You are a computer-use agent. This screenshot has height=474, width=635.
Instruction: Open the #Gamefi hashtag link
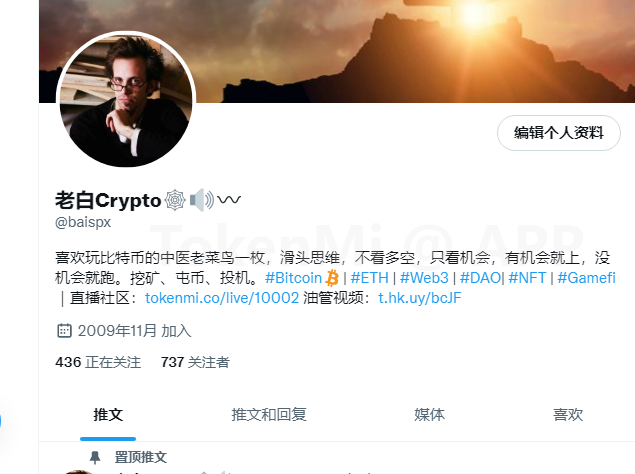click(x=586, y=278)
